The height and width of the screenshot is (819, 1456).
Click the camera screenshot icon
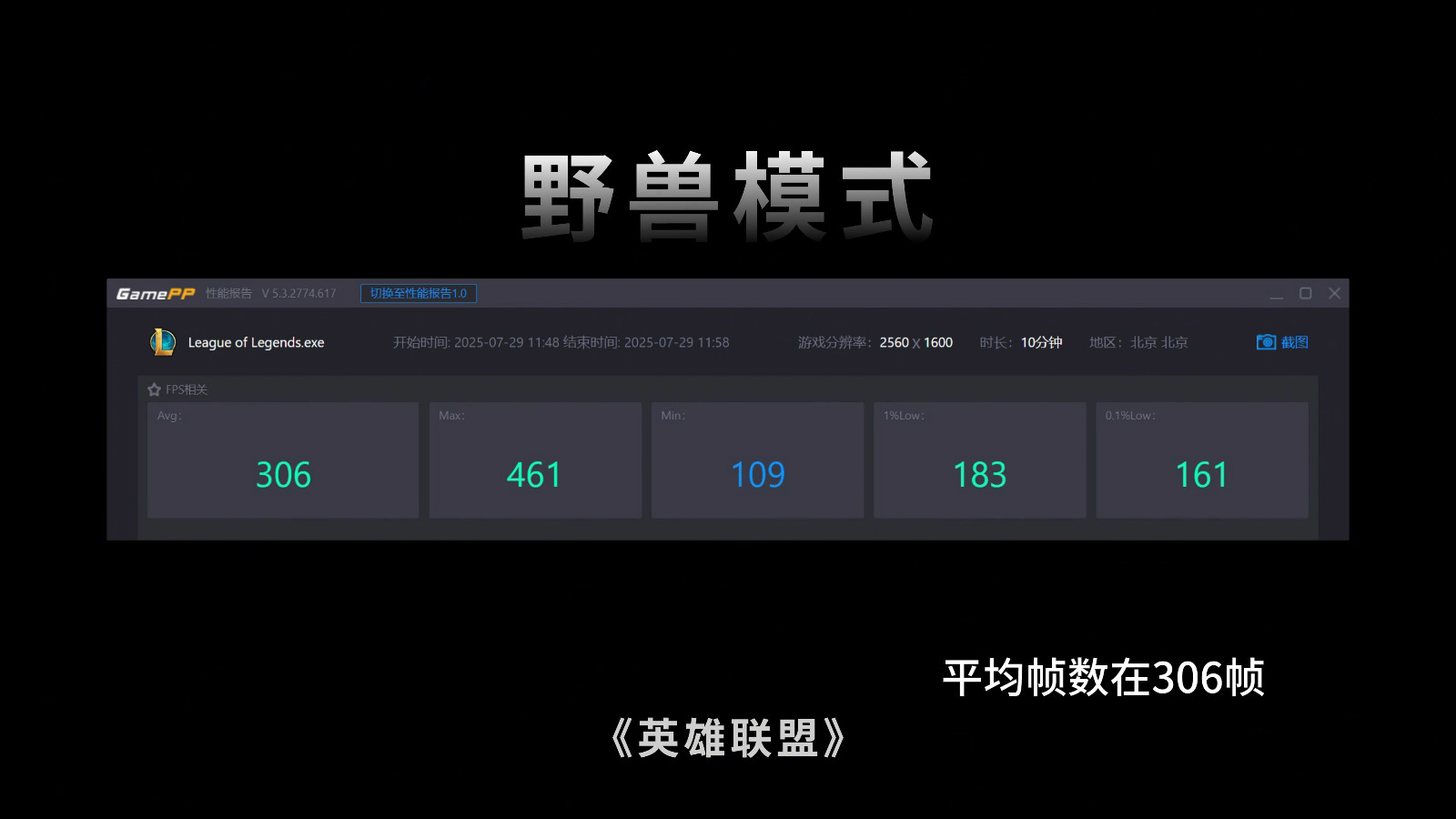1266,342
